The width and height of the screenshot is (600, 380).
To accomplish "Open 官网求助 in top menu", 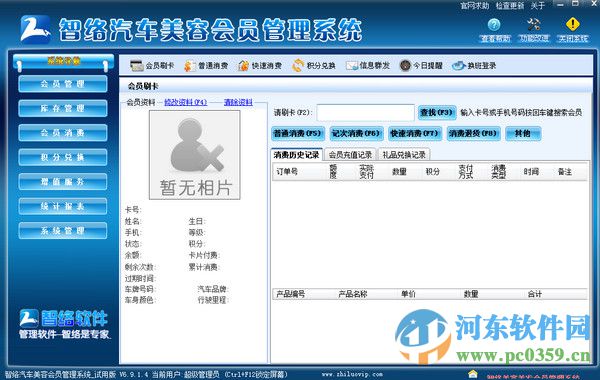I will pos(474,5).
